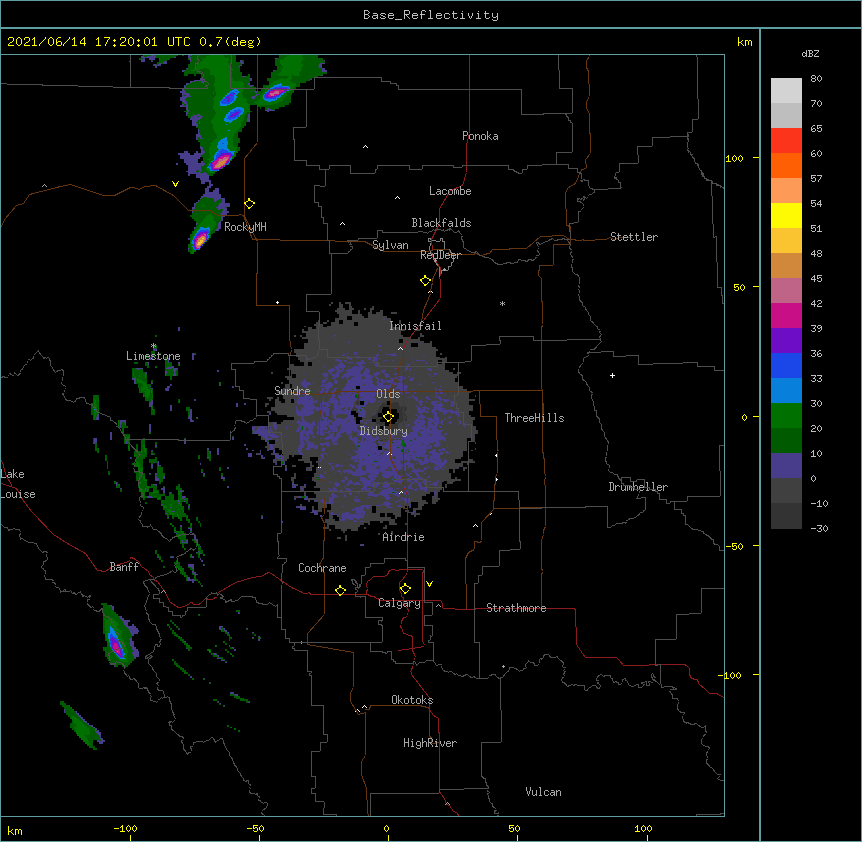Click the Lacombe city label
Screen dimensions: 862x842
(450, 191)
